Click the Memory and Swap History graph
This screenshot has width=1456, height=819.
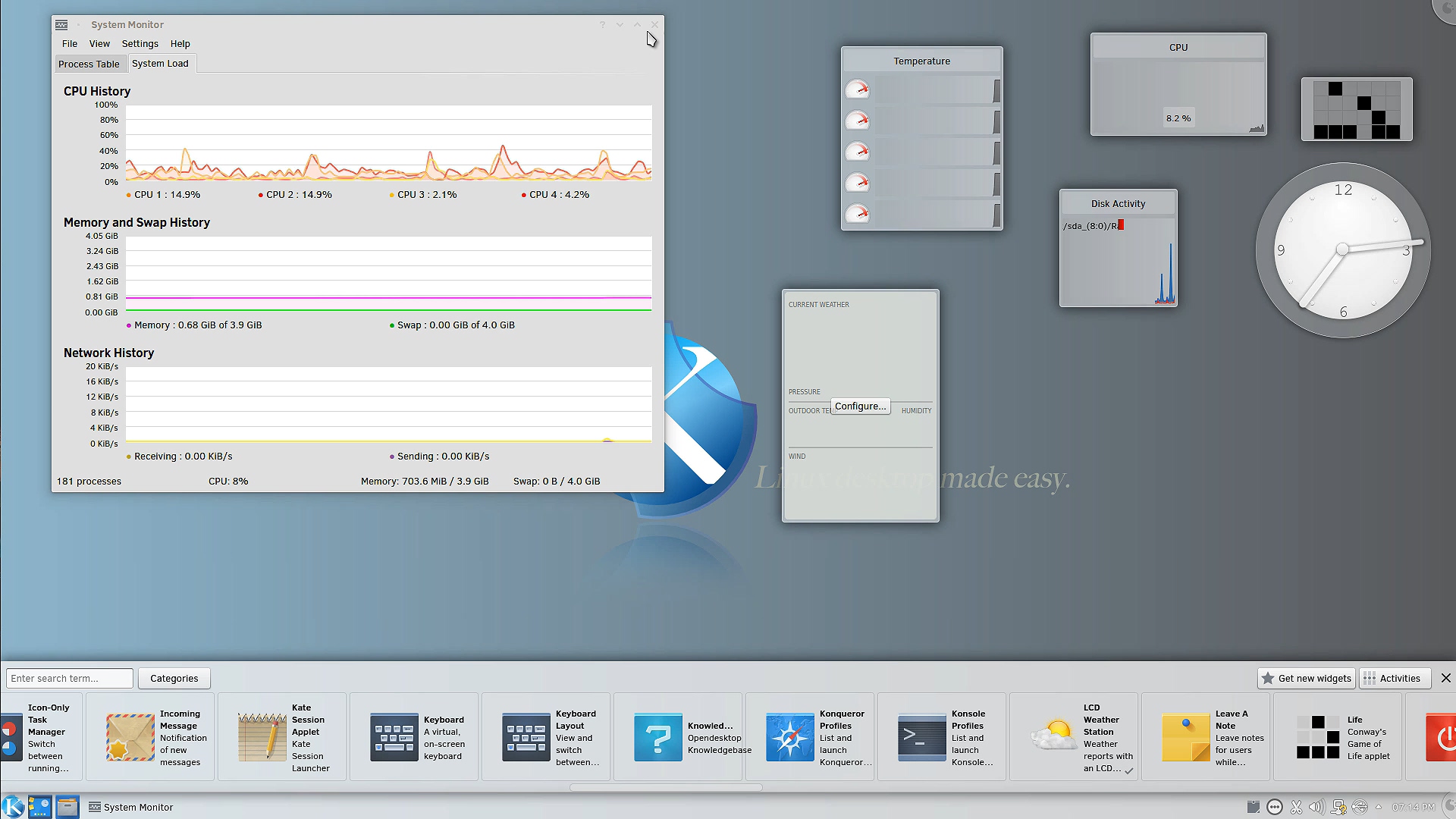point(388,274)
